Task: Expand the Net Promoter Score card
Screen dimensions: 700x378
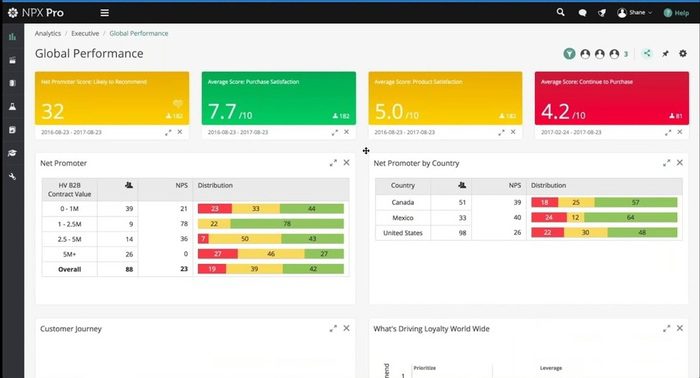Action: [168, 133]
